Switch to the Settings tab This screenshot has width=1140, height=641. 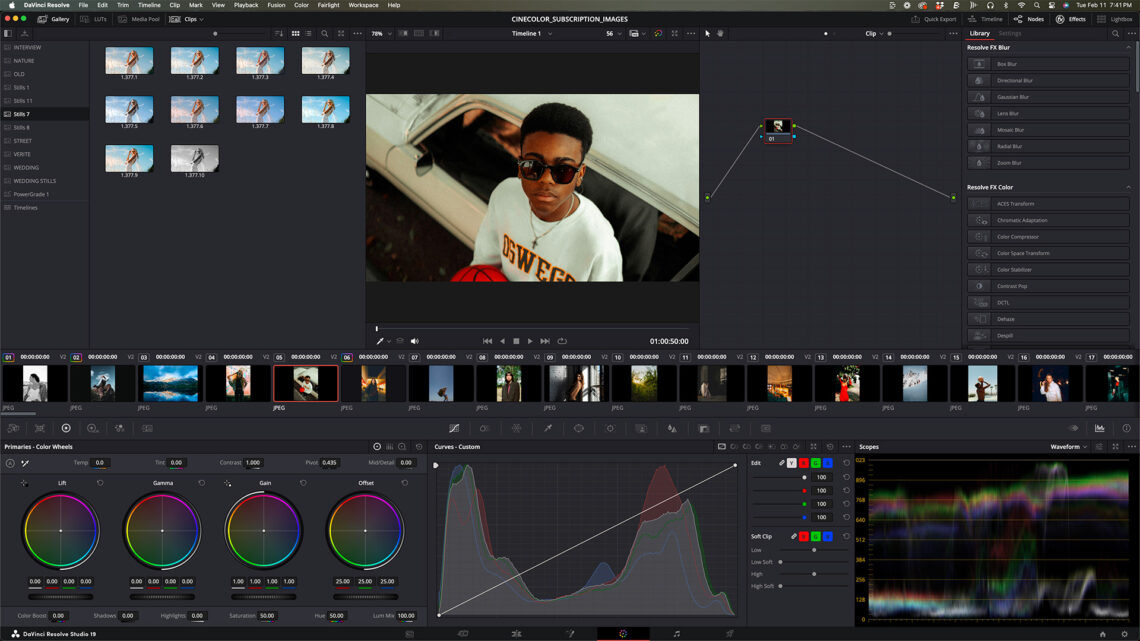[1010, 33]
